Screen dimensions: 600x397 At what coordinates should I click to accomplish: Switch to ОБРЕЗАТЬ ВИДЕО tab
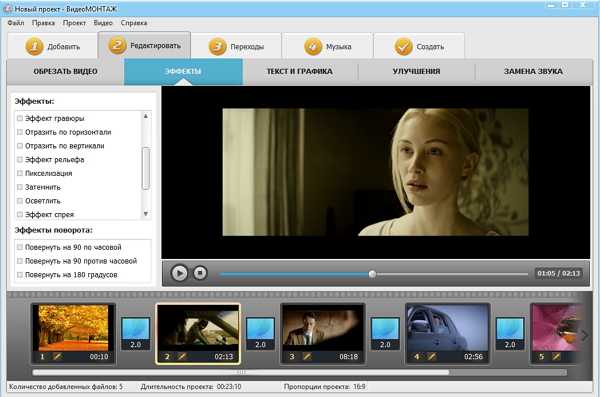tap(65, 72)
